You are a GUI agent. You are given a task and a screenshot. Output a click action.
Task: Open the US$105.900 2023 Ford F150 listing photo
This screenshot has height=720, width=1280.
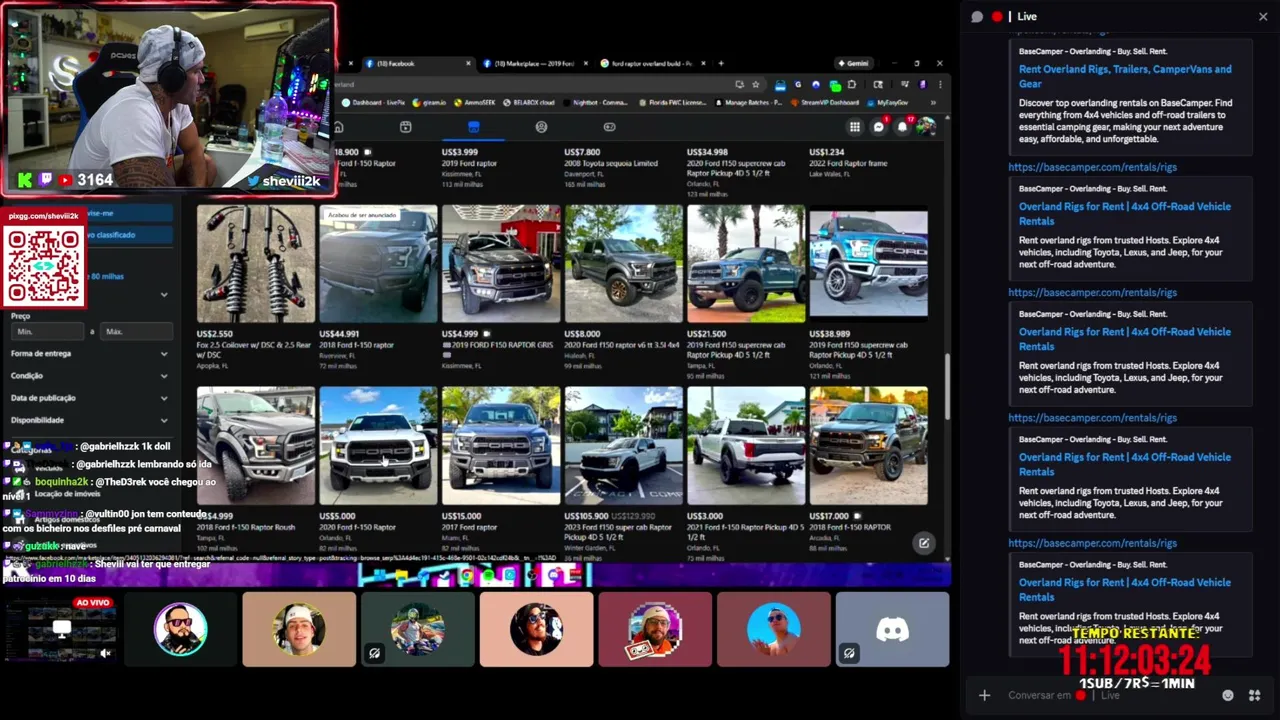click(623, 446)
